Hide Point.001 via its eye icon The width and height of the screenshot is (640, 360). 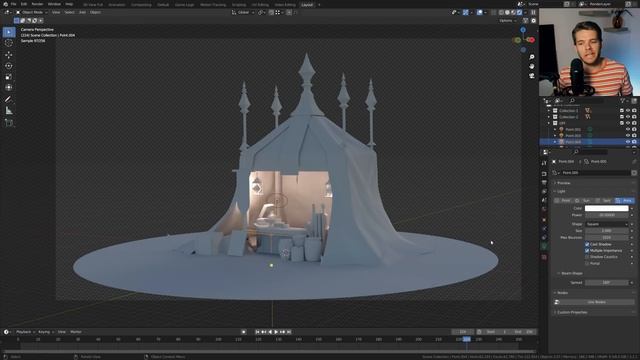(x=628, y=129)
